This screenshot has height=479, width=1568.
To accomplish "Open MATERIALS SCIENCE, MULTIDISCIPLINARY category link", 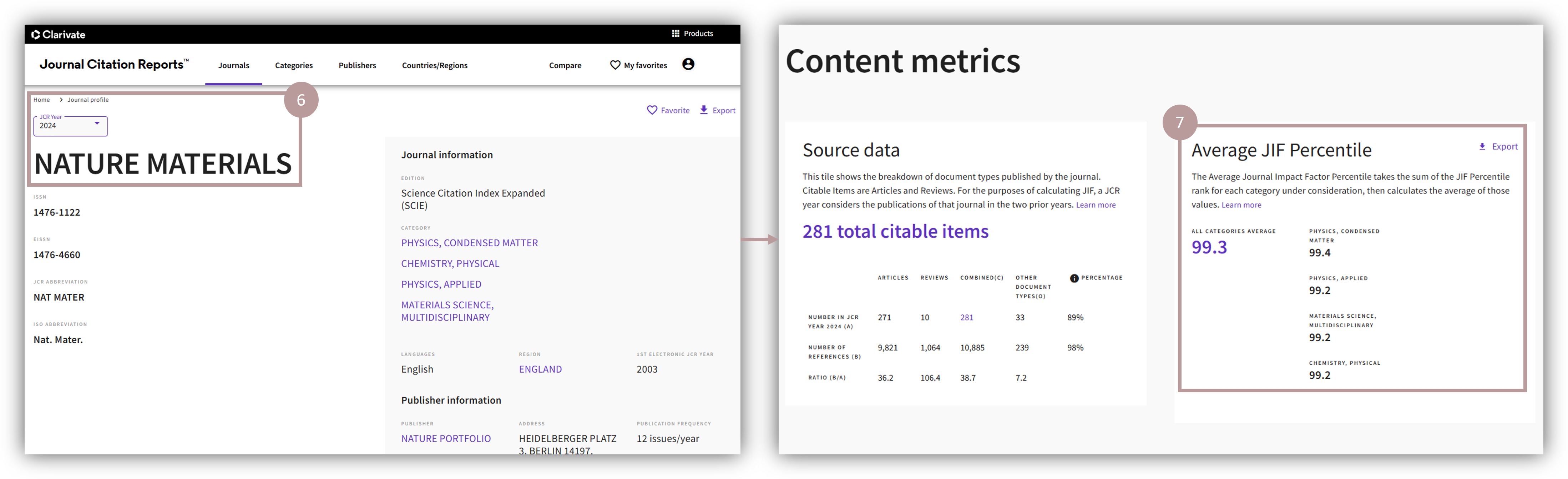I will 447,311.
